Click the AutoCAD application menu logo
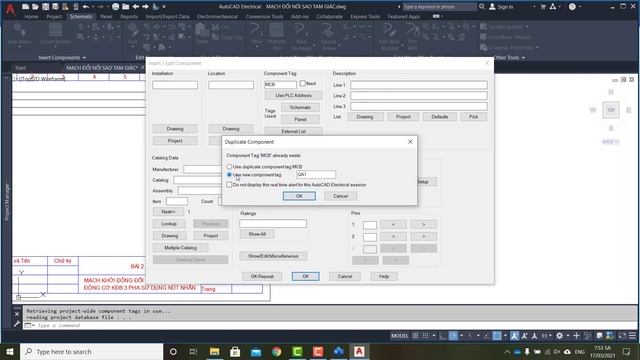This screenshot has height=360, width=640. [10, 9]
